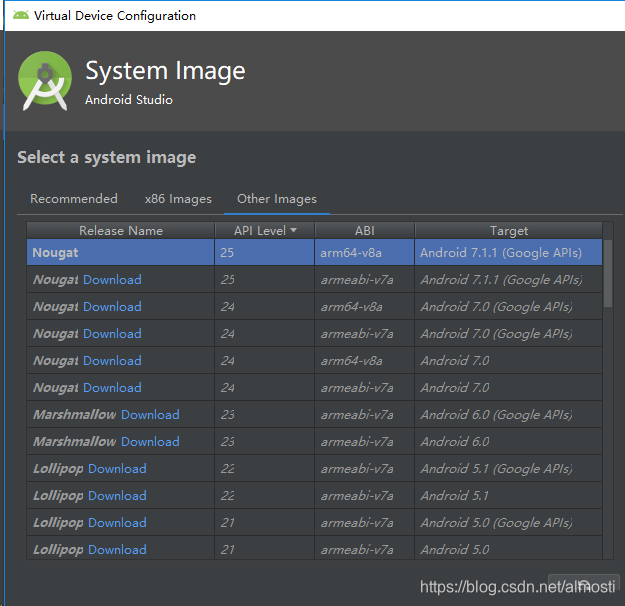
Task: Download Nougat API 25 armeabi-v7a Google APIs image
Action: point(112,279)
